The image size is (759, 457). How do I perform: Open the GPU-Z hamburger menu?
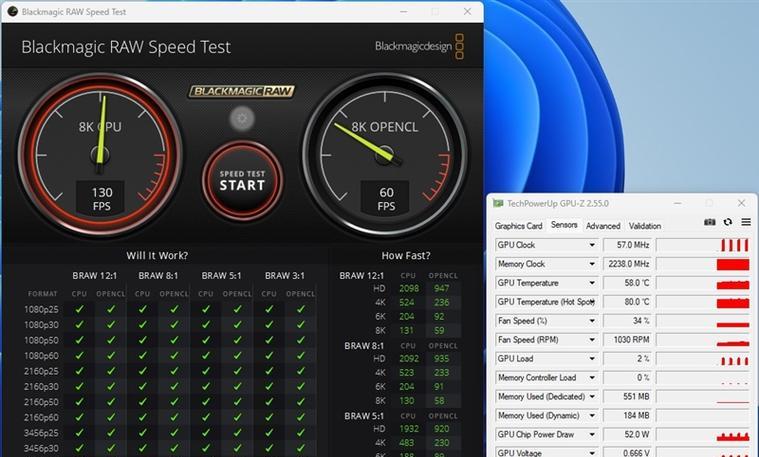click(746, 222)
